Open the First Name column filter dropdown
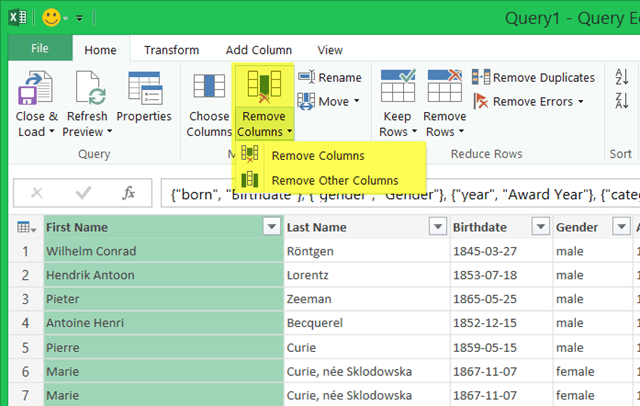Viewport: 640px width, 406px height. [x=270, y=227]
